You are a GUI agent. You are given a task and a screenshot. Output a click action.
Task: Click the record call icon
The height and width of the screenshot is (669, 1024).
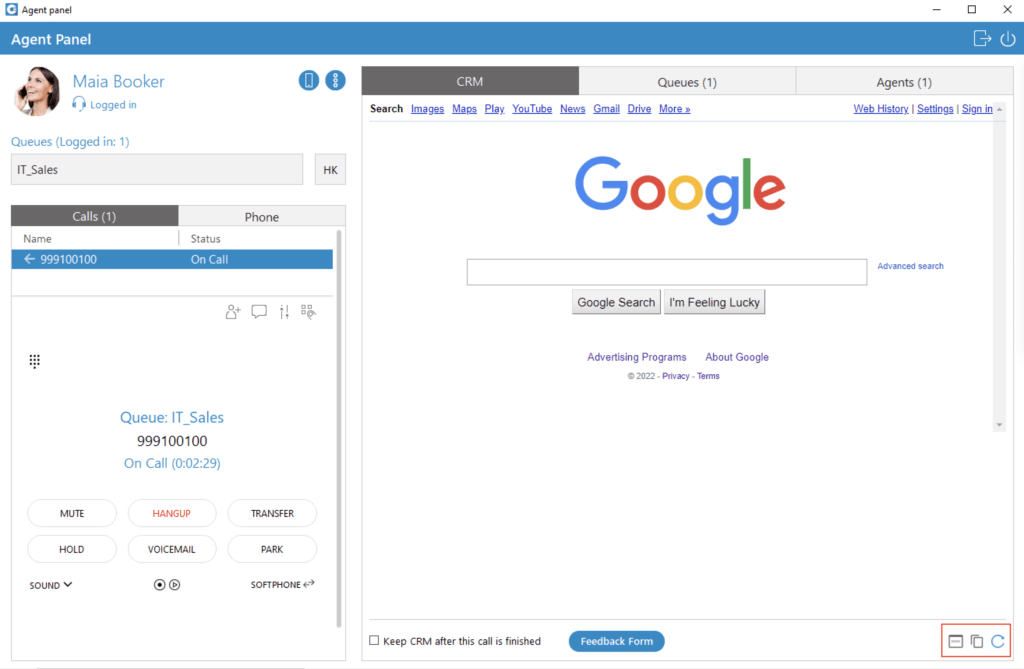(159, 585)
